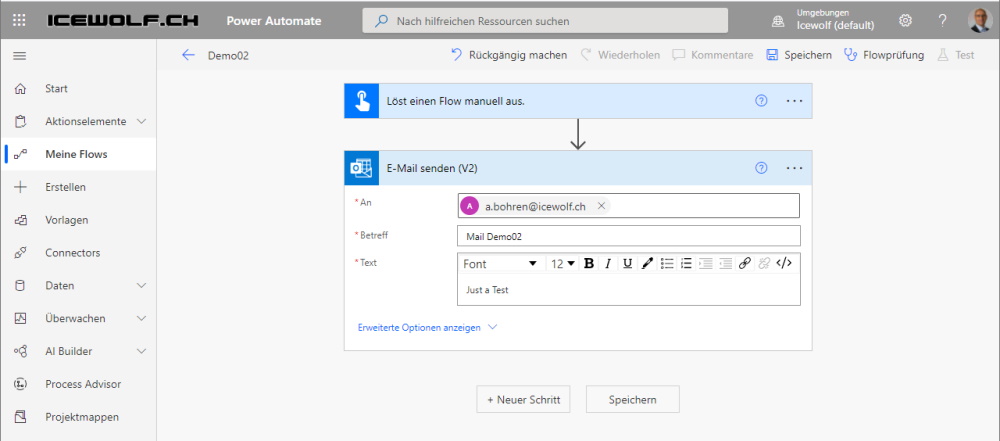The width and height of the screenshot is (1000, 441).
Task: Click the AI Builder icon
Action: (x=20, y=351)
